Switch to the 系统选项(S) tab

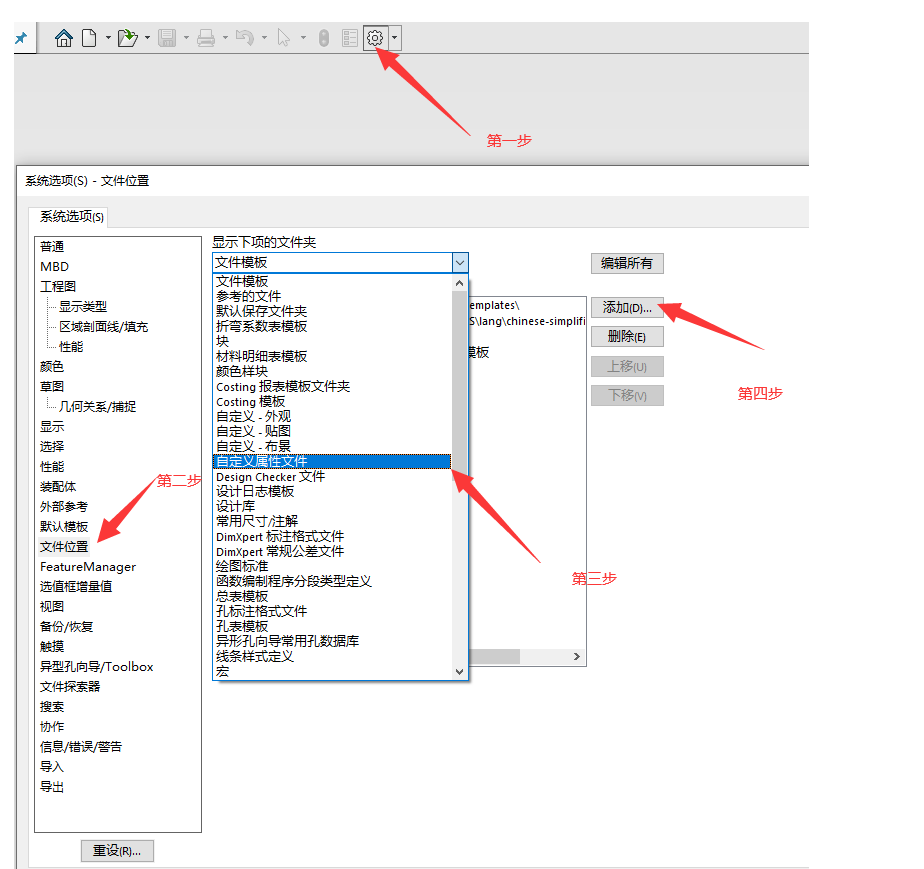[x=72, y=216]
